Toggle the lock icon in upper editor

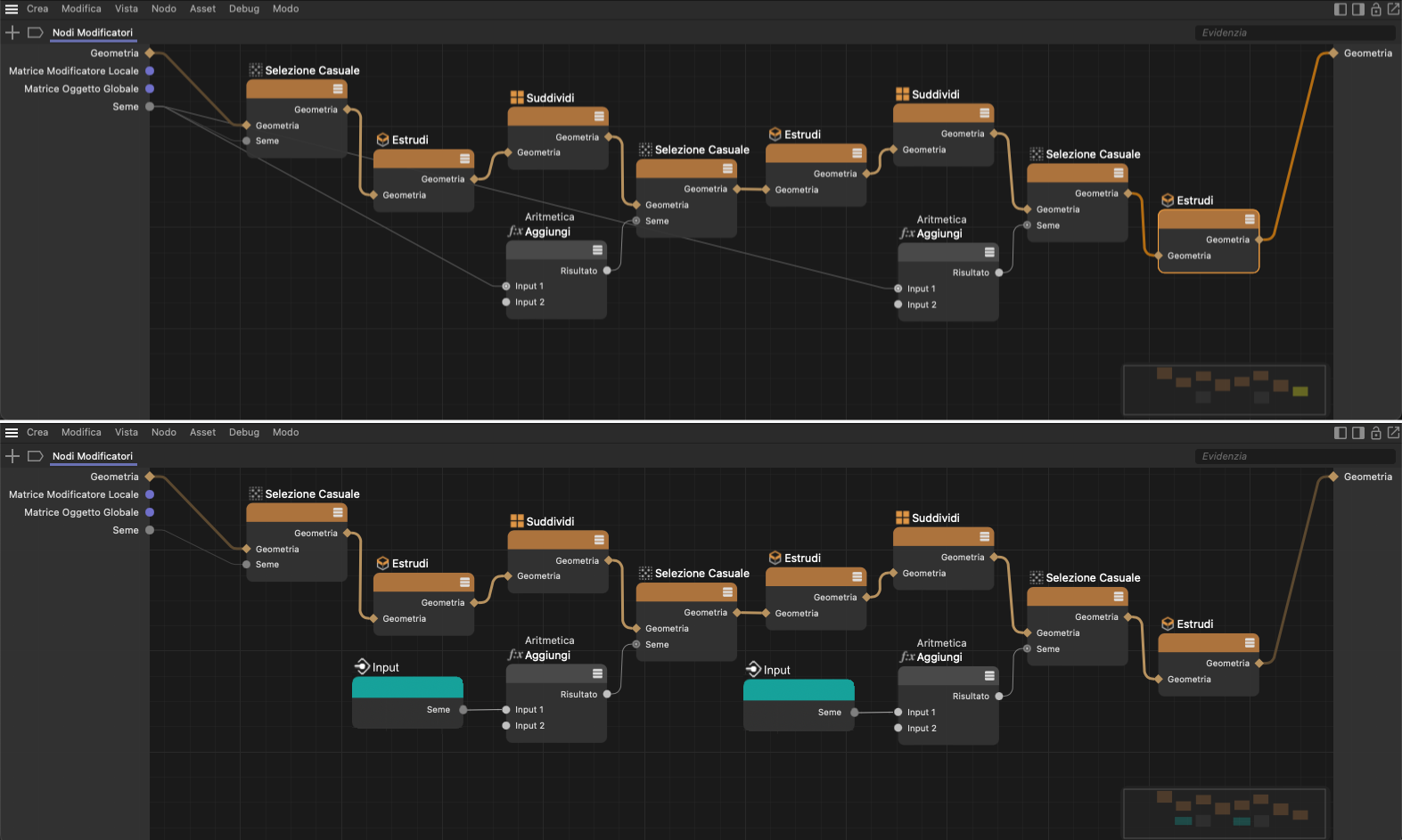[1376, 9]
